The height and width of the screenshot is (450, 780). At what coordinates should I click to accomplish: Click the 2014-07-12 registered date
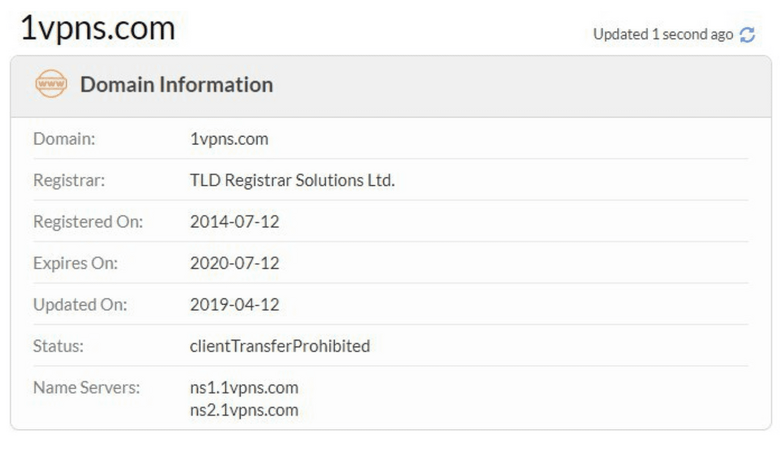(234, 222)
